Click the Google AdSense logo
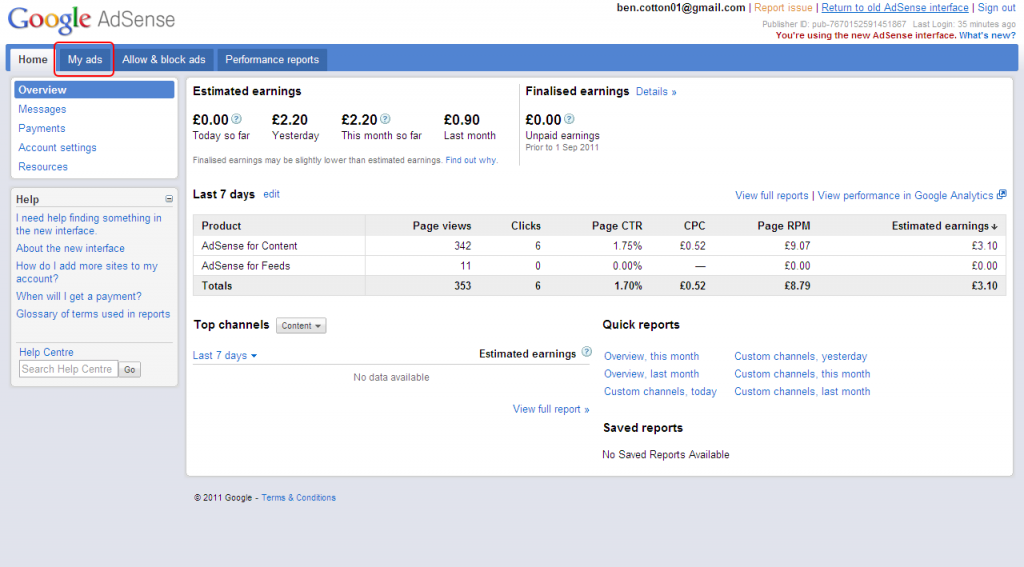The height and width of the screenshot is (567, 1024). [x=91, y=20]
